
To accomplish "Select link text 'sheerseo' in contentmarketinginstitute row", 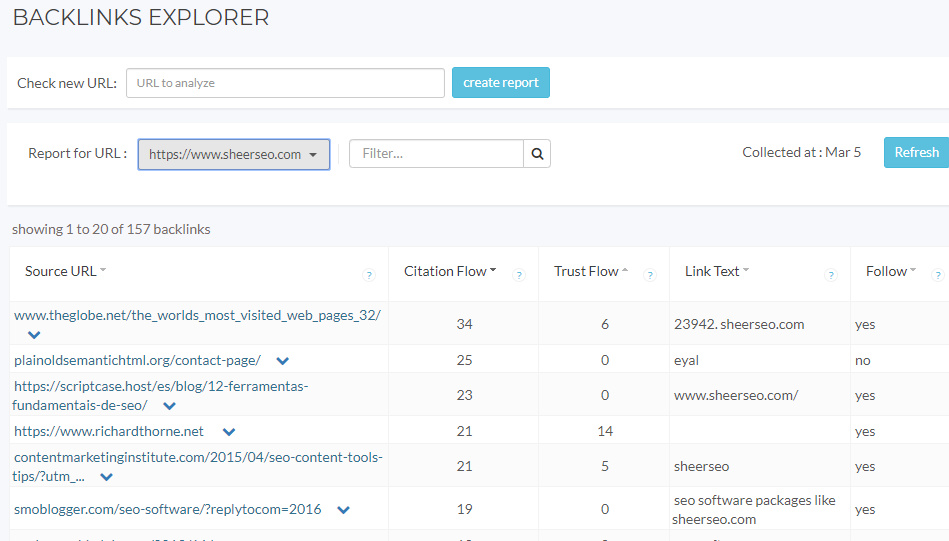I will [x=701, y=467].
